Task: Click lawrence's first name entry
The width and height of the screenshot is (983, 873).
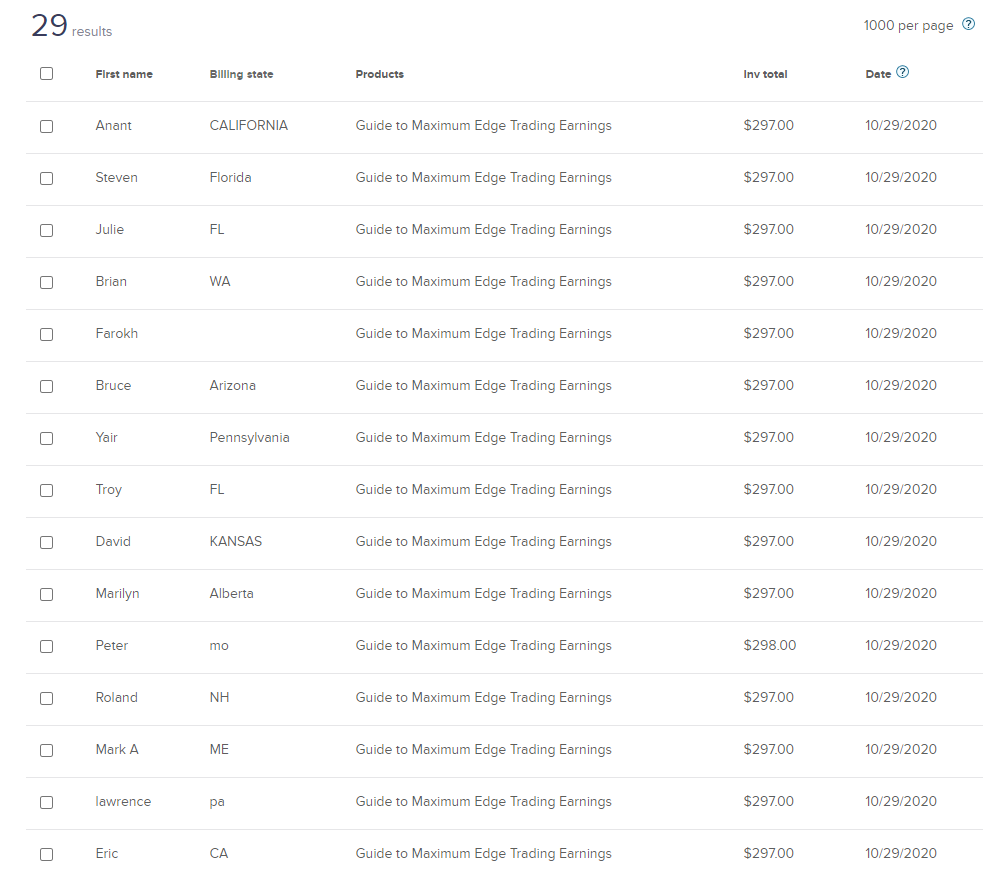Action: (123, 802)
